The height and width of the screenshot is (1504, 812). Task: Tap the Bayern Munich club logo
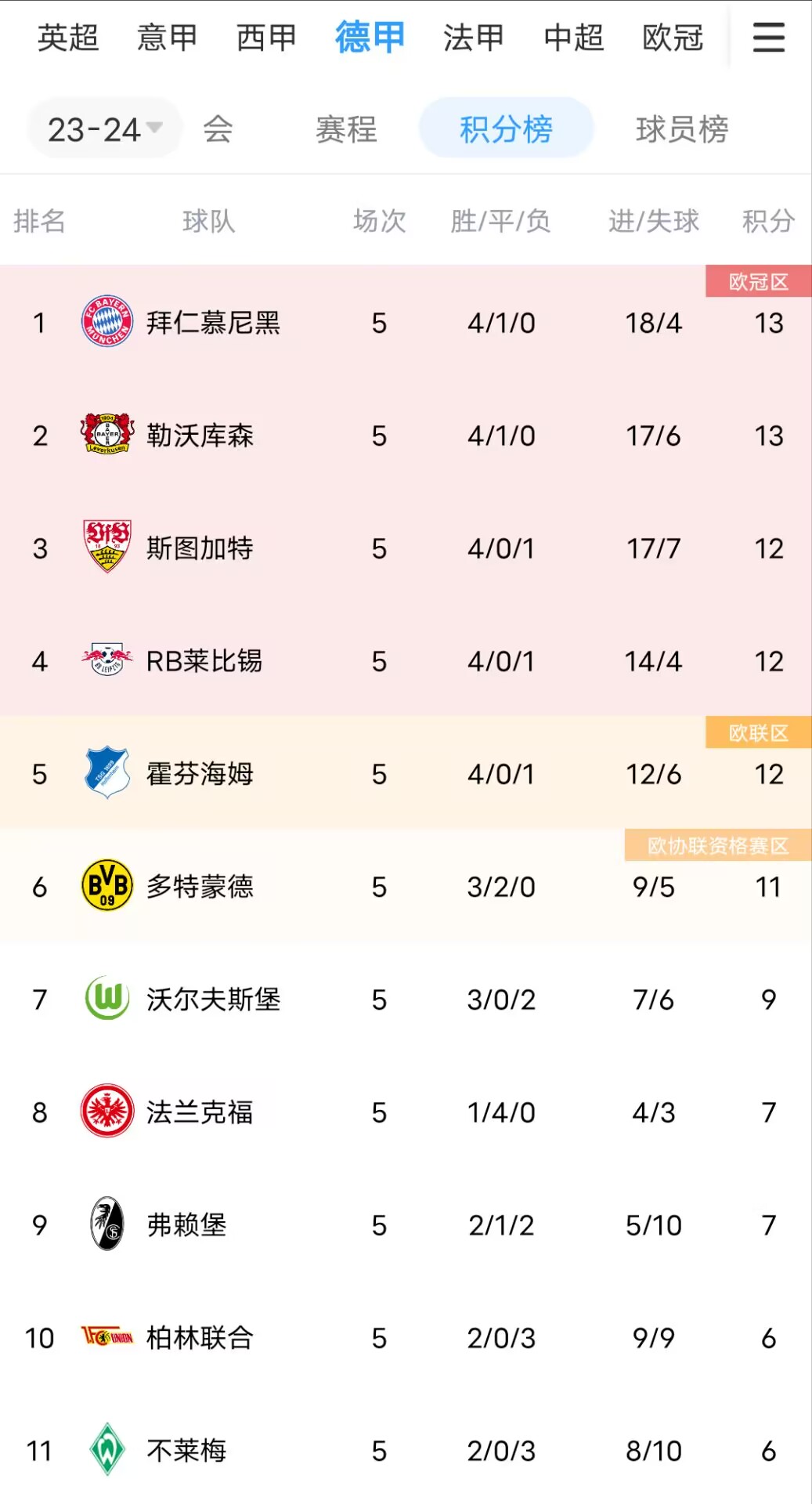[x=107, y=321]
